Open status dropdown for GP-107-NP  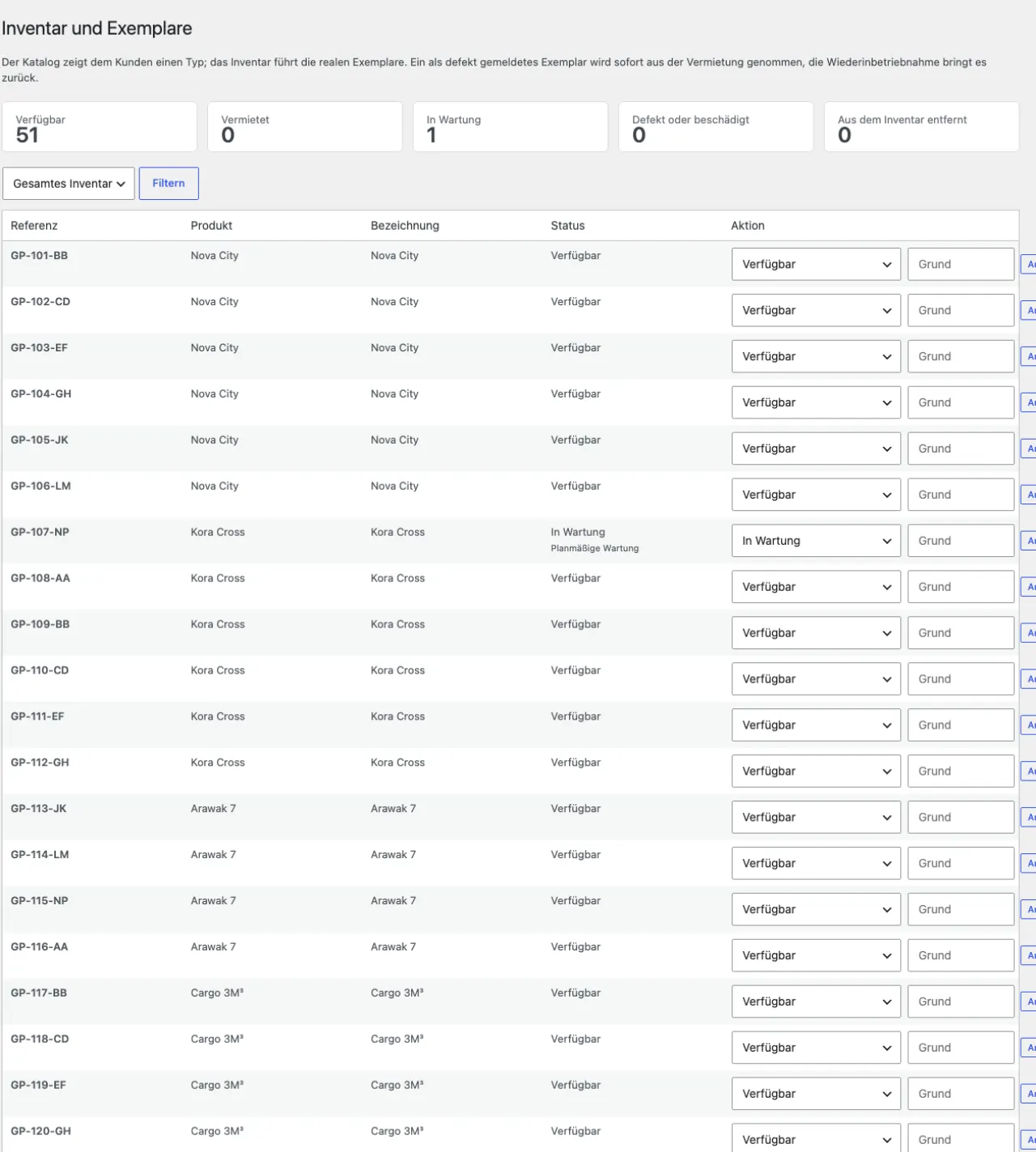point(816,541)
